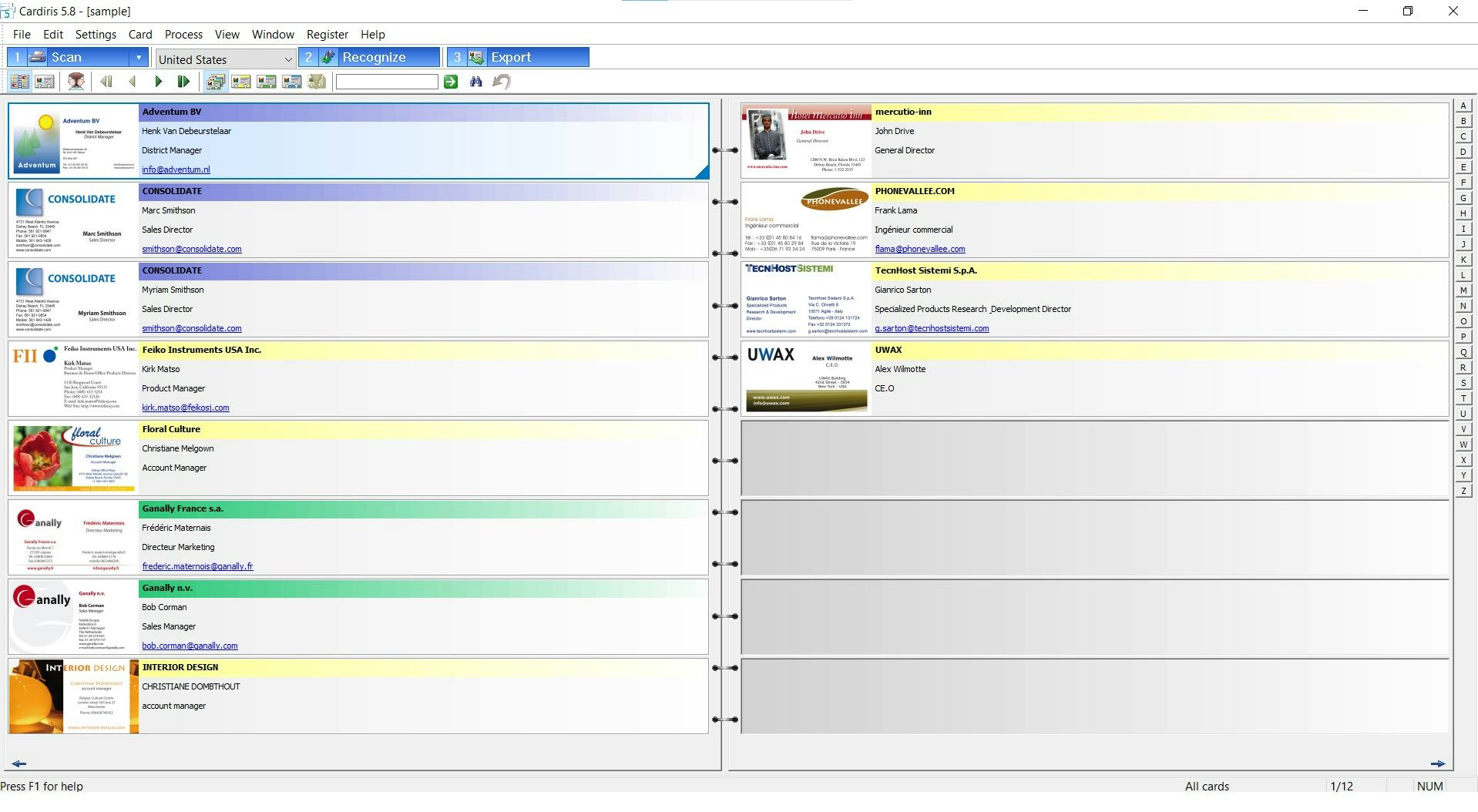Image resolution: width=1478 pixels, height=812 pixels.
Task: Click TecnHost Sistemi S.p.A. card title
Action: (x=925, y=270)
